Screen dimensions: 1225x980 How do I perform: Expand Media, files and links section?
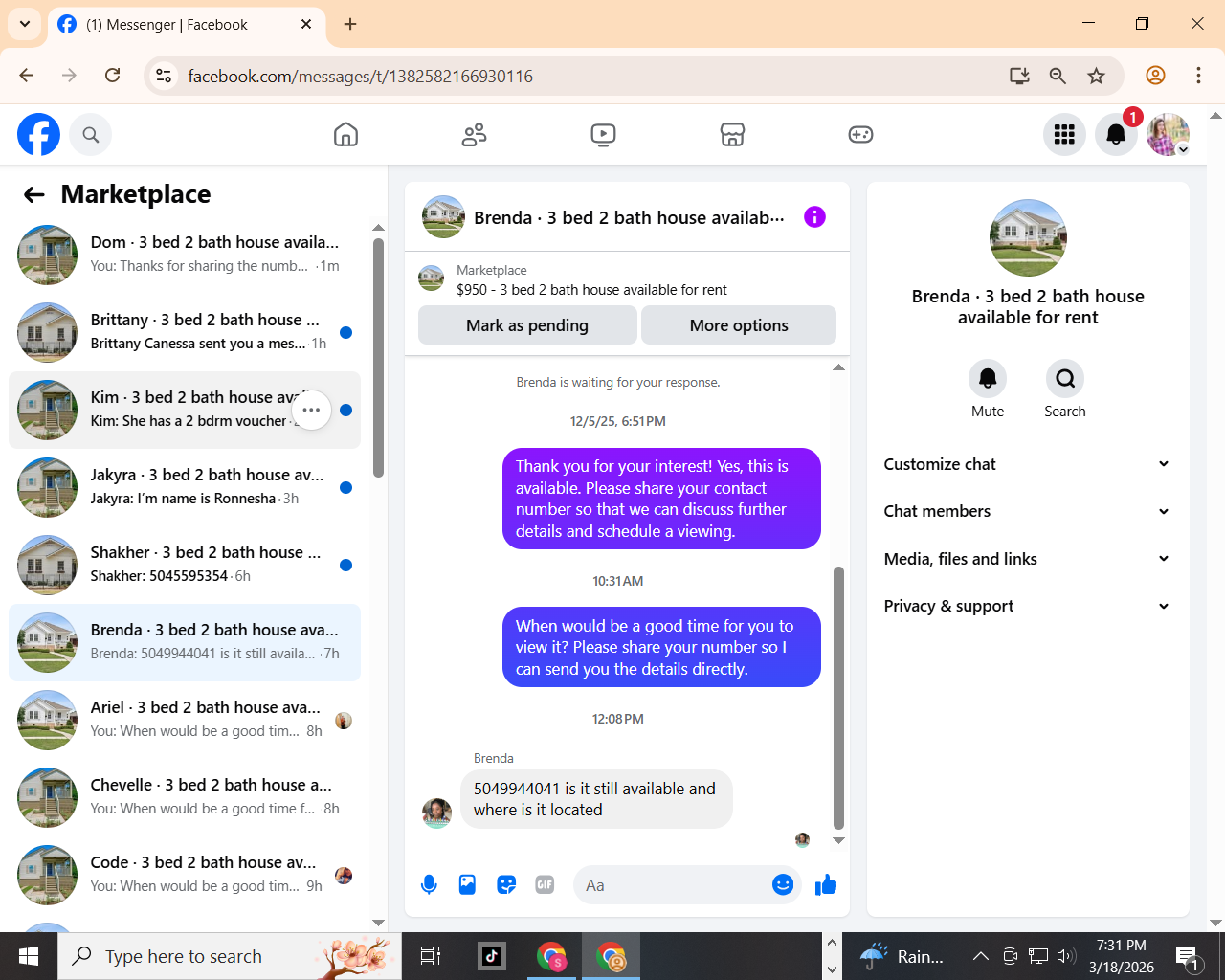tap(1027, 559)
